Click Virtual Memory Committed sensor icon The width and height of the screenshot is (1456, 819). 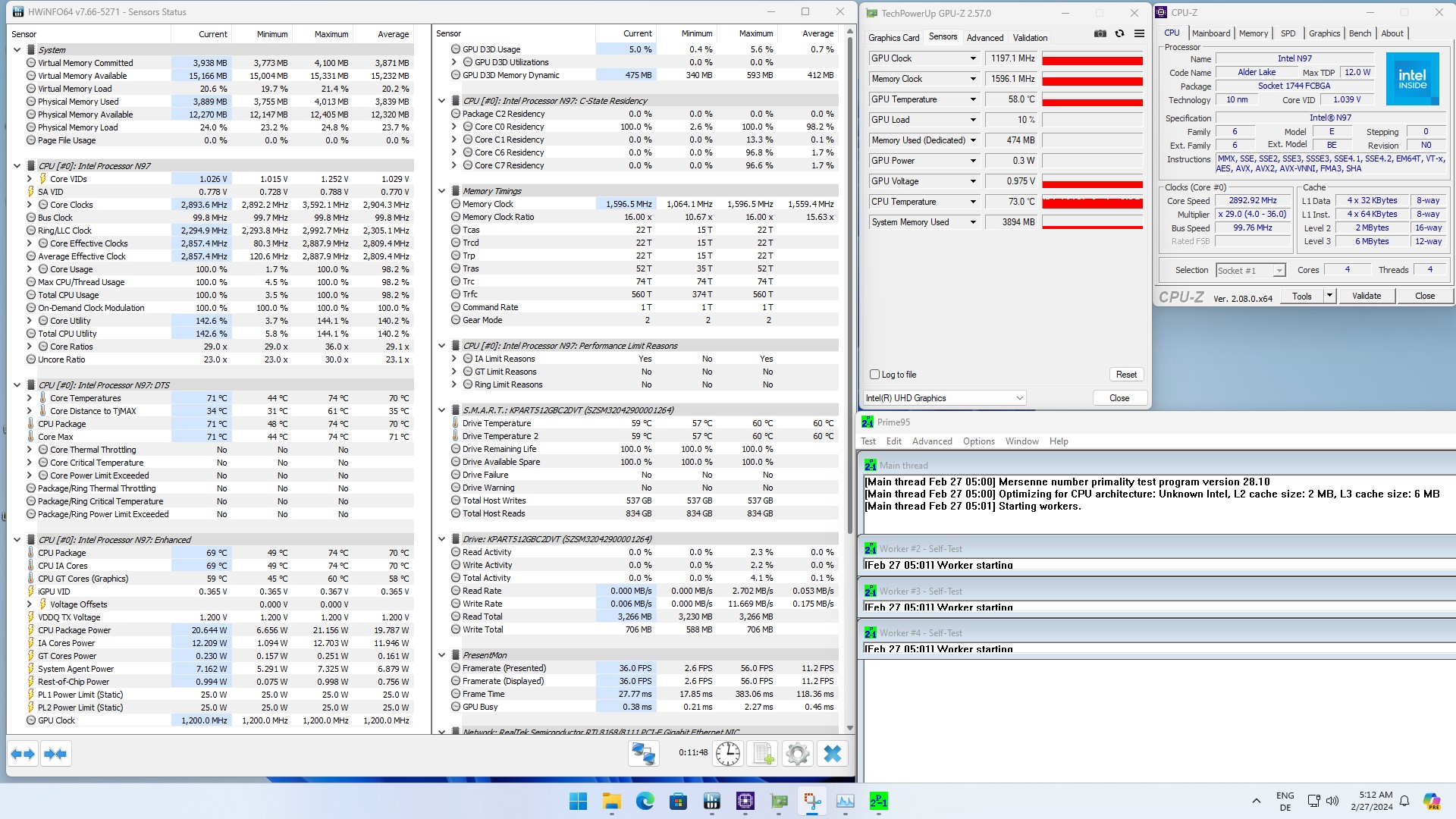point(31,63)
